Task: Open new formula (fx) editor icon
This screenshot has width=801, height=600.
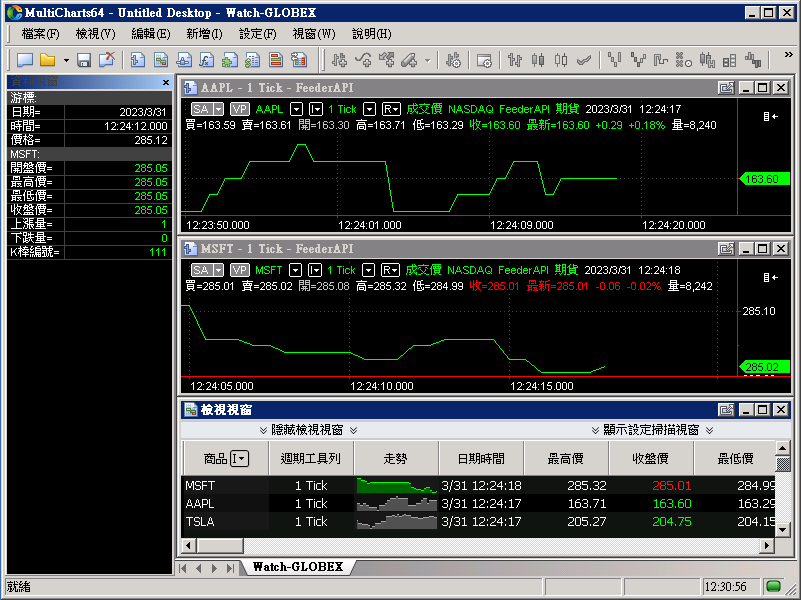Action: point(207,60)
